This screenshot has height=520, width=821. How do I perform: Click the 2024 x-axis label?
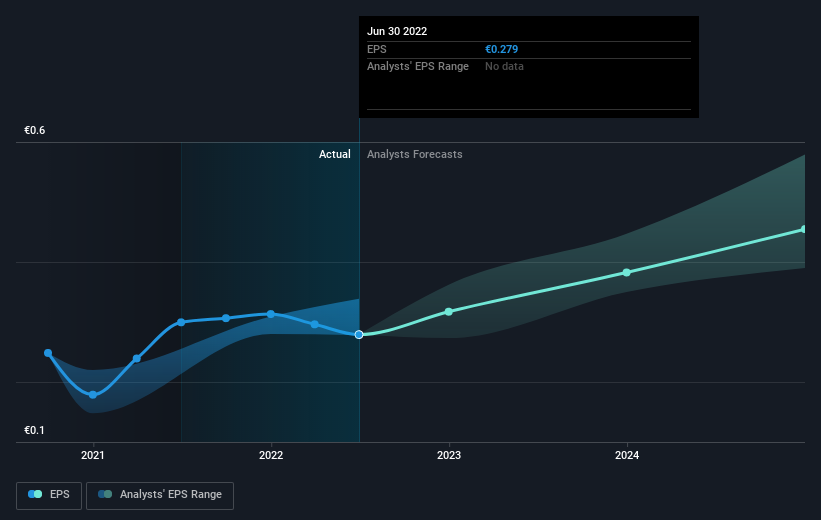(x=627, y=455)
